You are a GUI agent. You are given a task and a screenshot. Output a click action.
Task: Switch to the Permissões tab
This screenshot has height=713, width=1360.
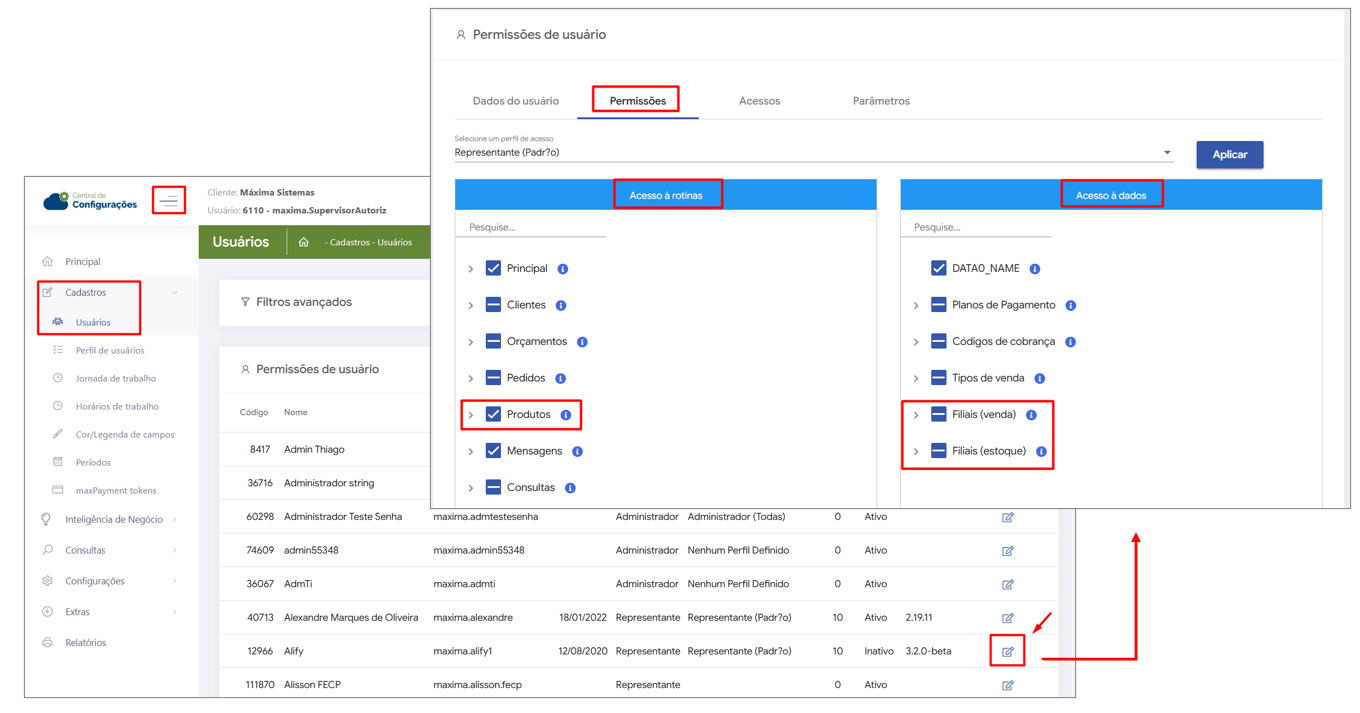(637, 101)
